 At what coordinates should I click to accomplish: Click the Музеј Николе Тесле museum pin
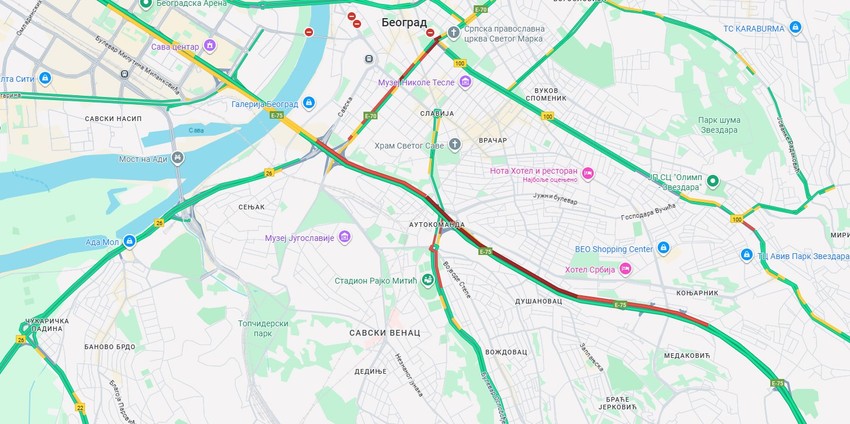[x=465, y=82]
